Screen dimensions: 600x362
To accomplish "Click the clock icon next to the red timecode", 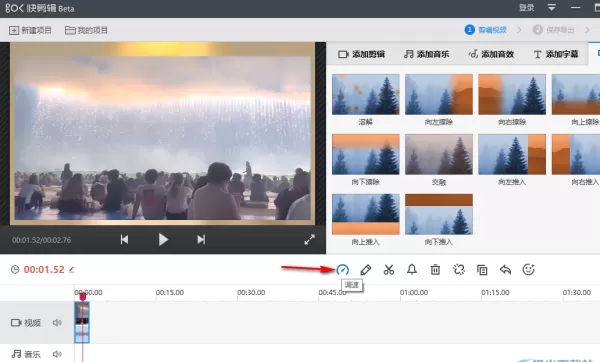I will [15, 270].
